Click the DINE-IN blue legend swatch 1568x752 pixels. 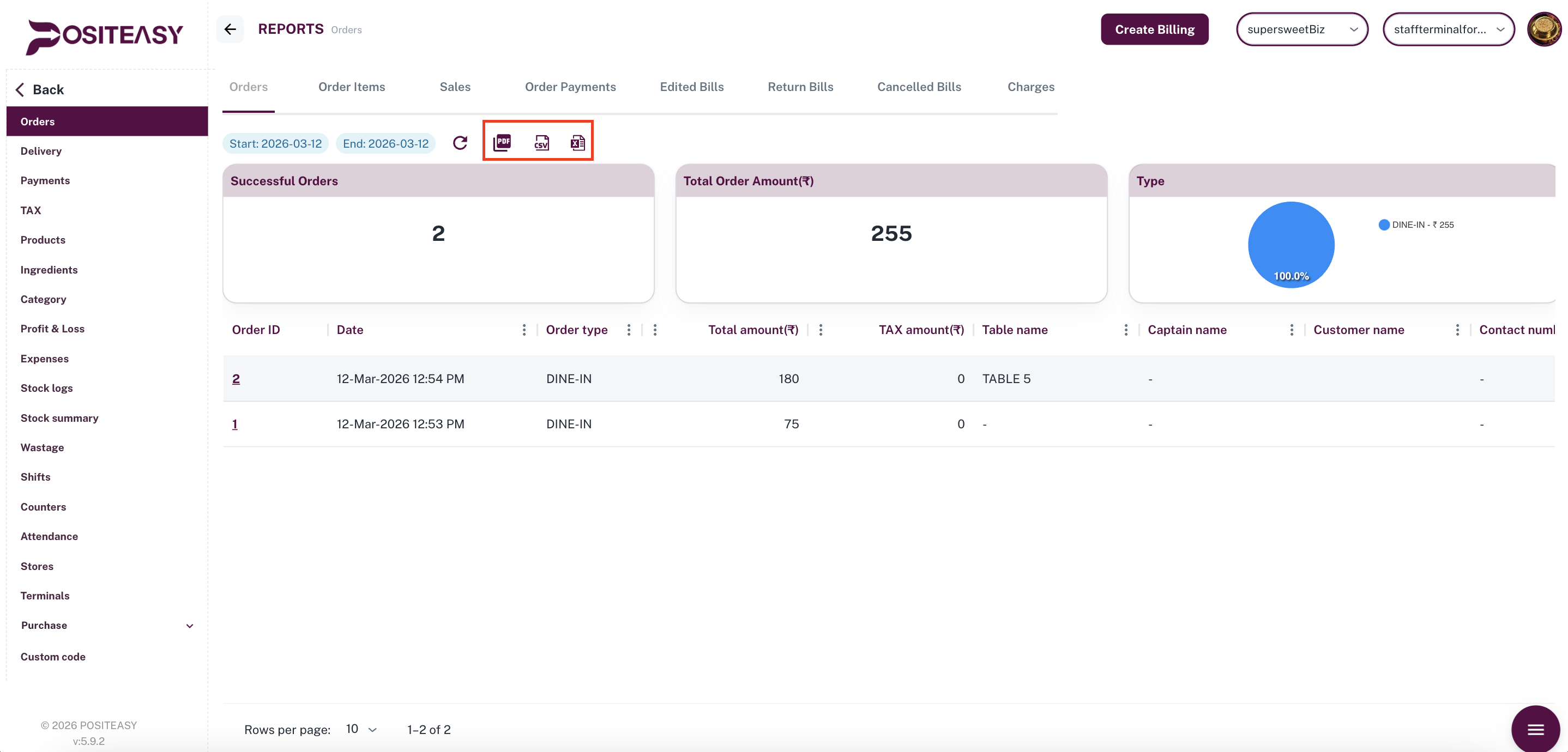(1384, 225)
